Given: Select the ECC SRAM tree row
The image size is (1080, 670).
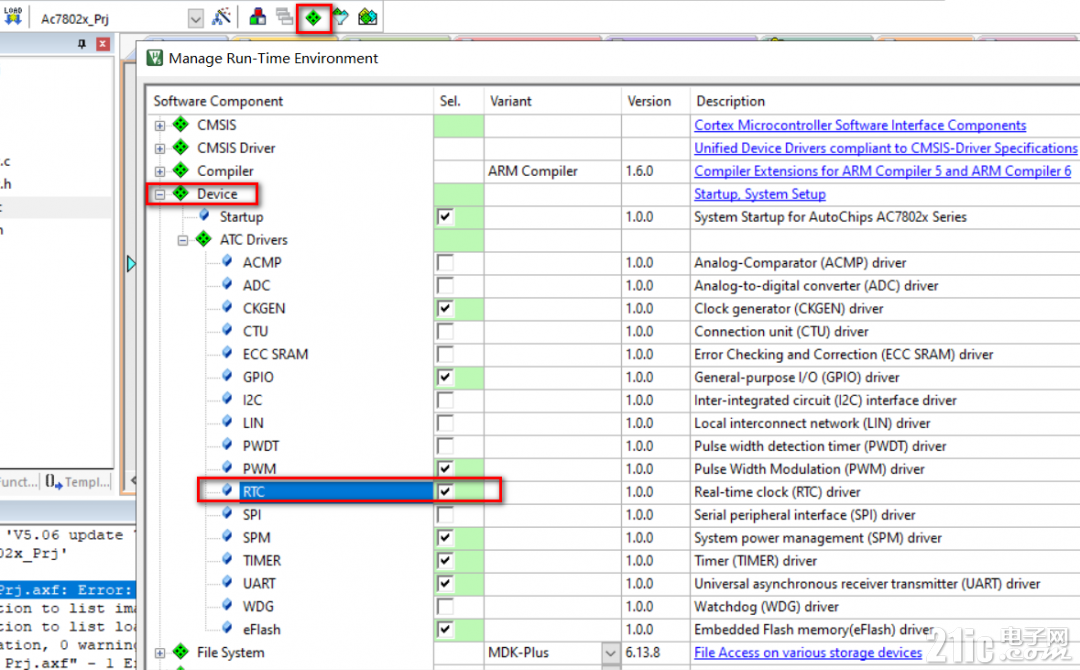Looking at the screenshot, I should point(275,354).
